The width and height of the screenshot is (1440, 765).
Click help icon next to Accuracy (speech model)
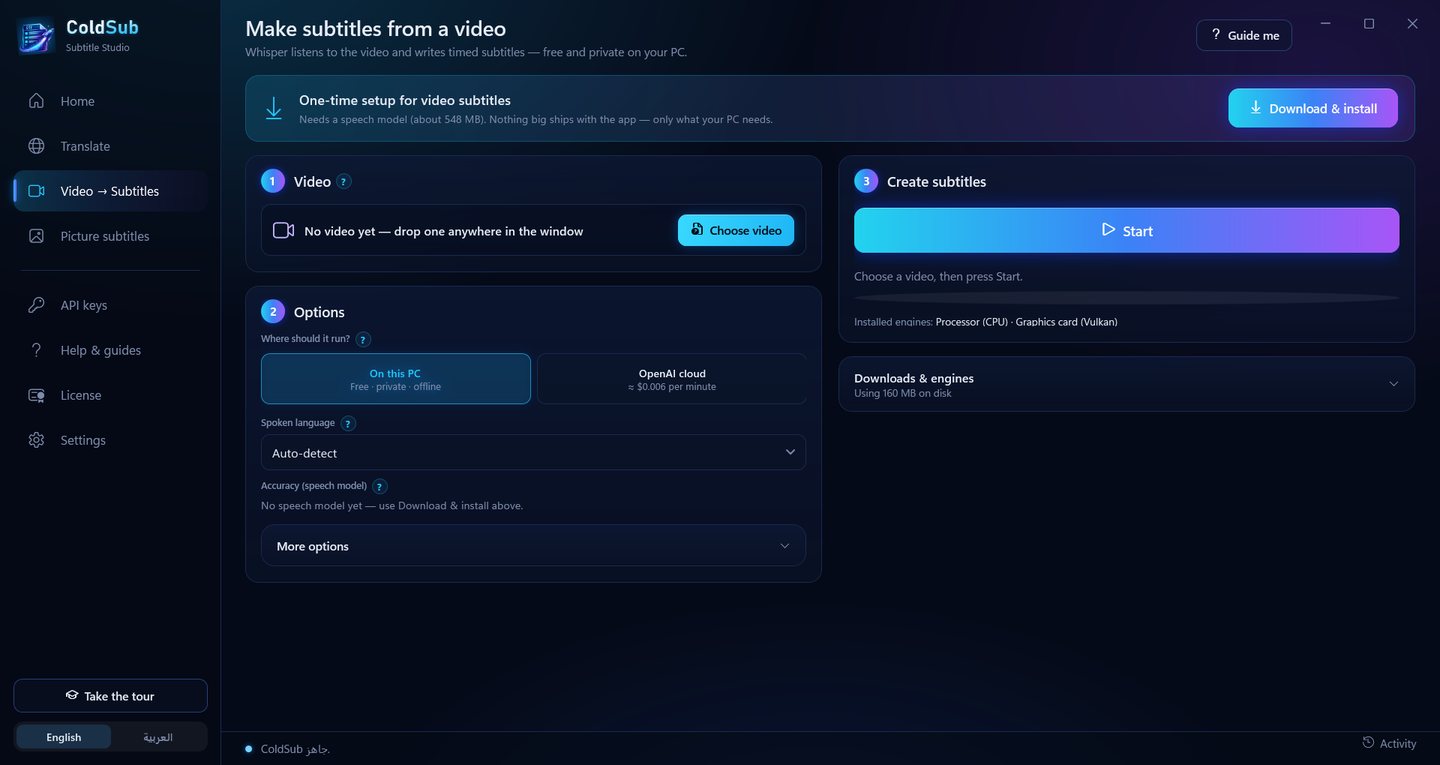[380, 486]
